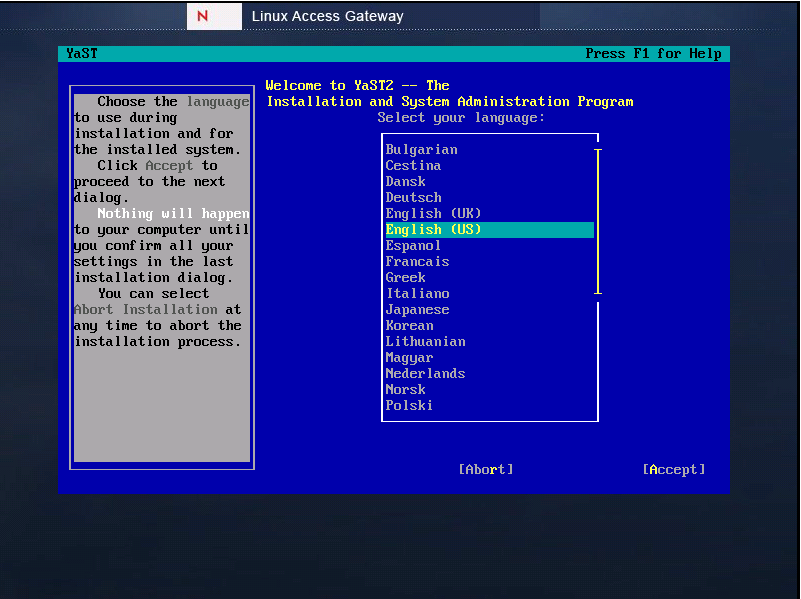Pick Espanol in the language list

coord(489,246)
